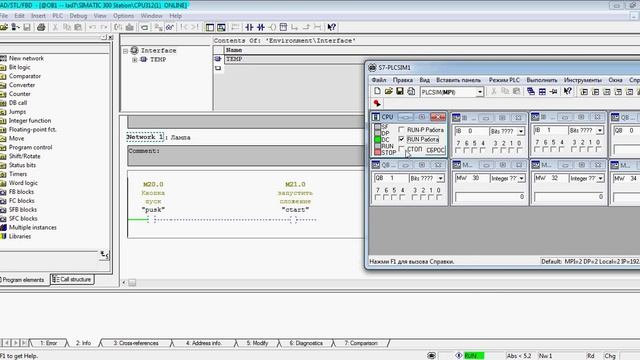Open the Bits format dropdown of QB 1
Image resolution: width=640 pixels, height=360 pixels.
(440, 178)
